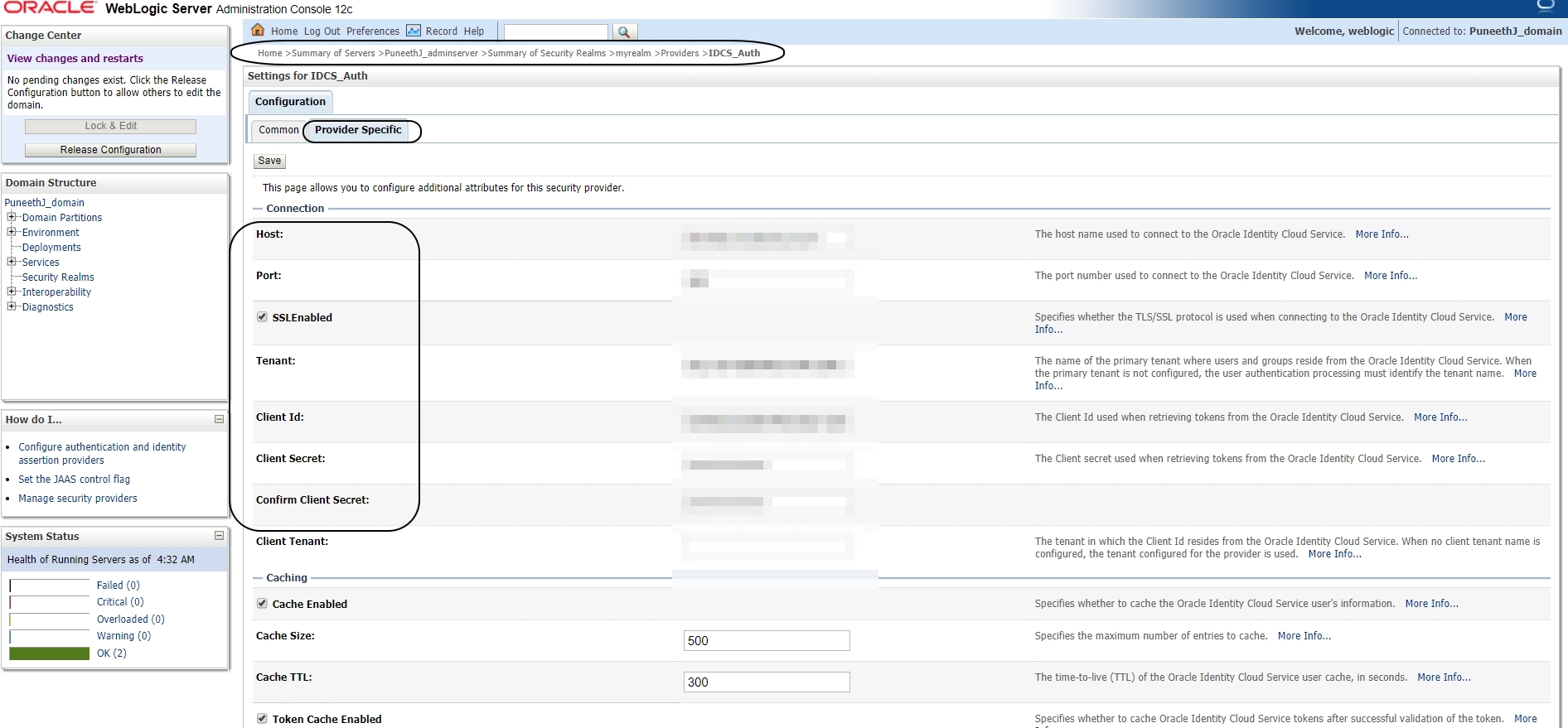Open the Configuration tab
This screenshot has width=1568, height=728.
coord(290,102)
